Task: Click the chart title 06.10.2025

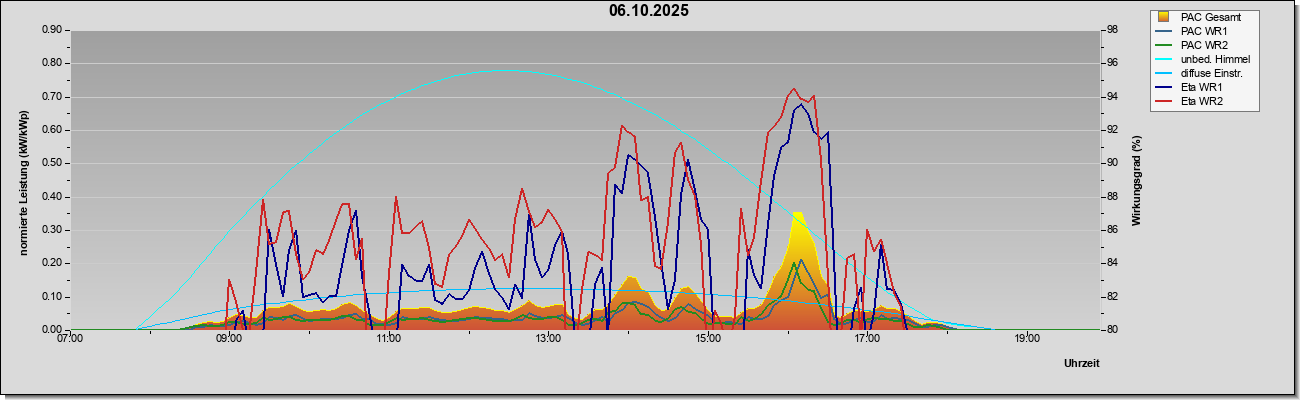Action: point(649,11)
